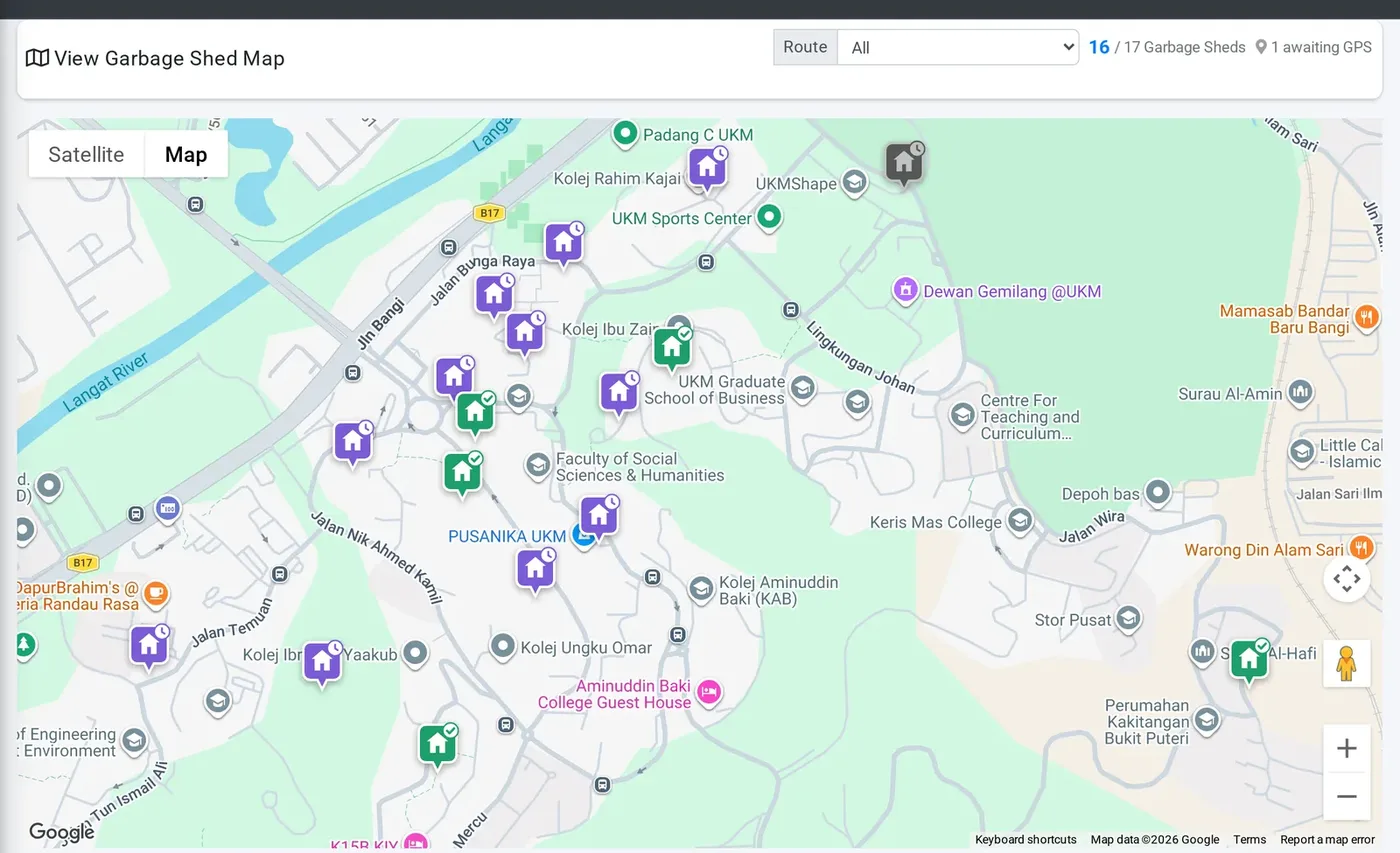Click the Dewan Gemilang @UKM pin
This screenshot has height=853, width=1400.
click(x=905, y=291)
